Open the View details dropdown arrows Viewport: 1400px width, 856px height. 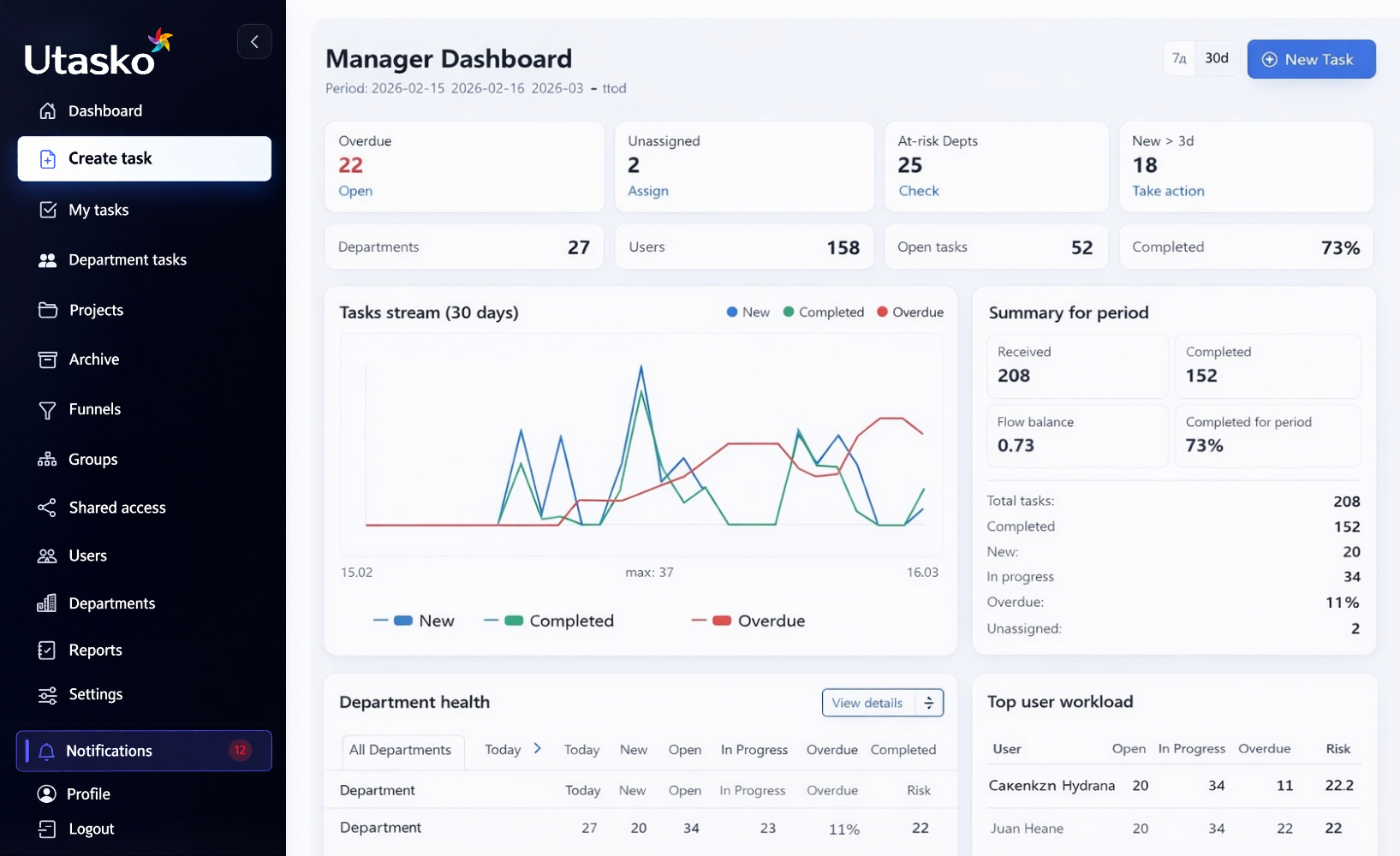[929, 703]
